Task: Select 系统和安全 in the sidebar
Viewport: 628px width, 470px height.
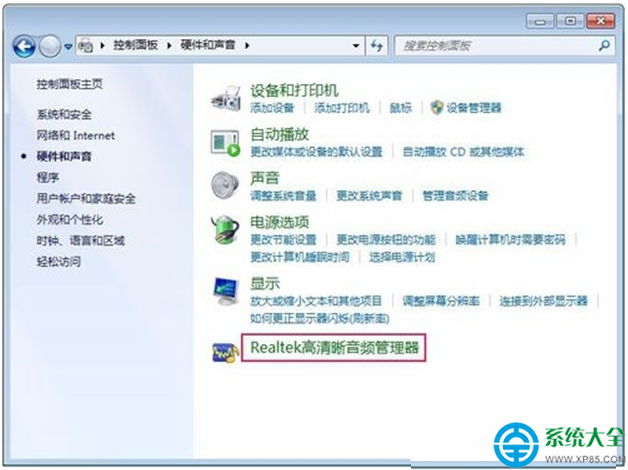Action: pos(64,114)
